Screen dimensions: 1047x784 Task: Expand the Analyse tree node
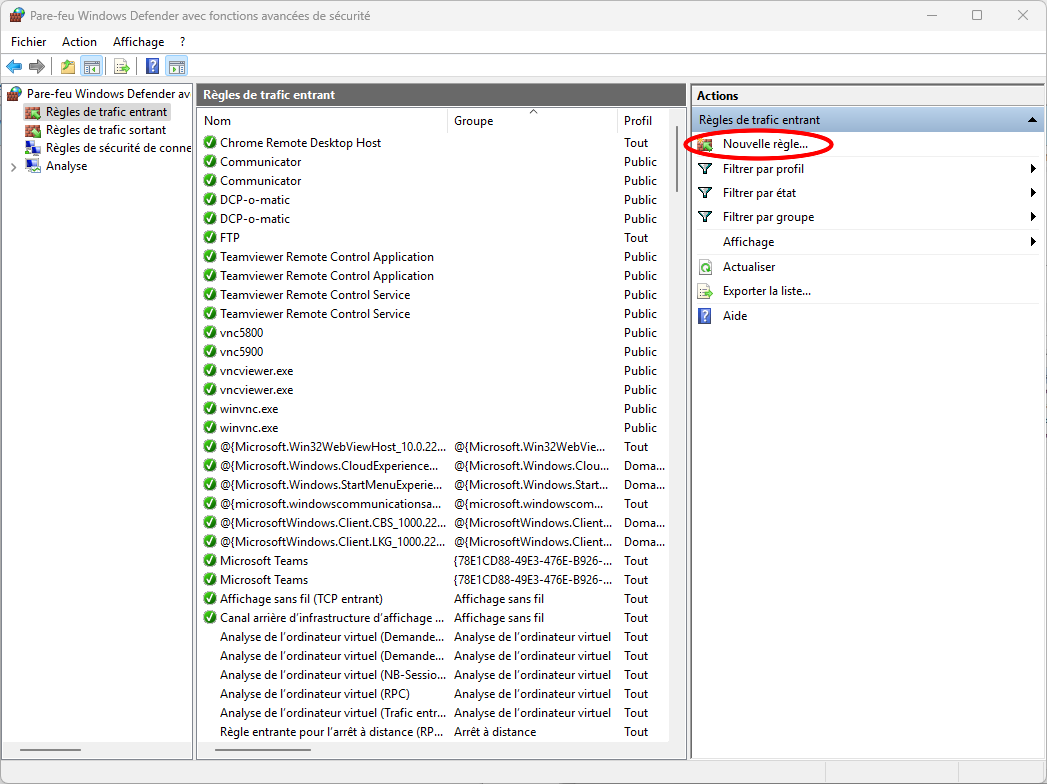pos(13,167)
